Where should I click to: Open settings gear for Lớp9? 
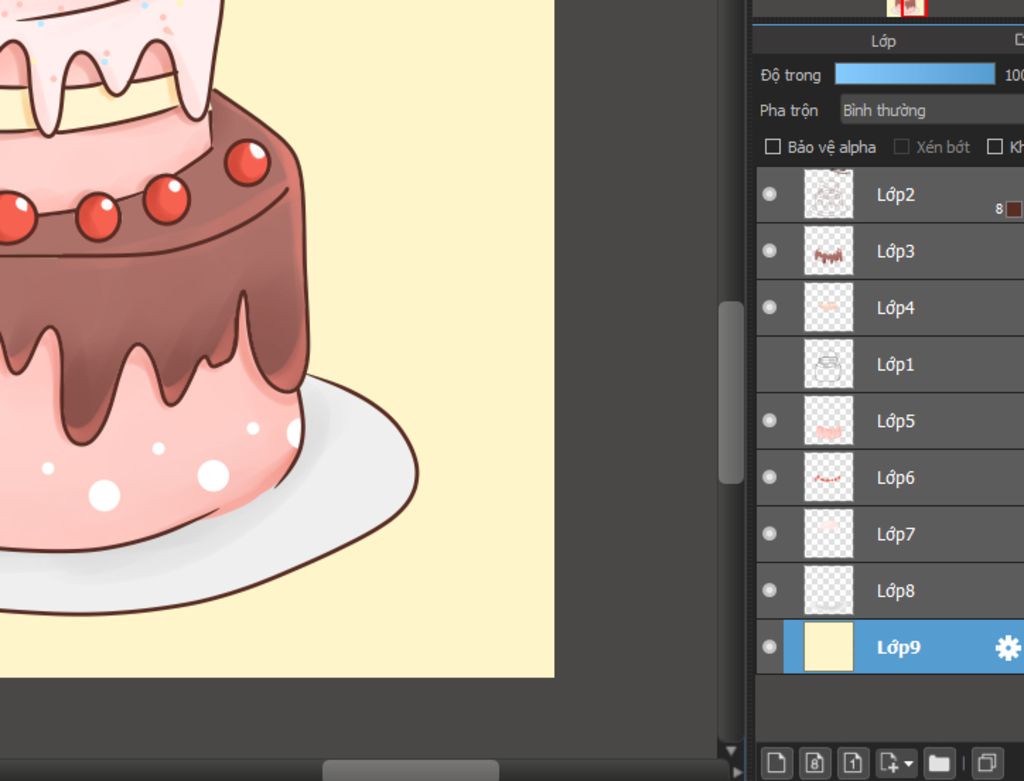[x=1008, y=647]
